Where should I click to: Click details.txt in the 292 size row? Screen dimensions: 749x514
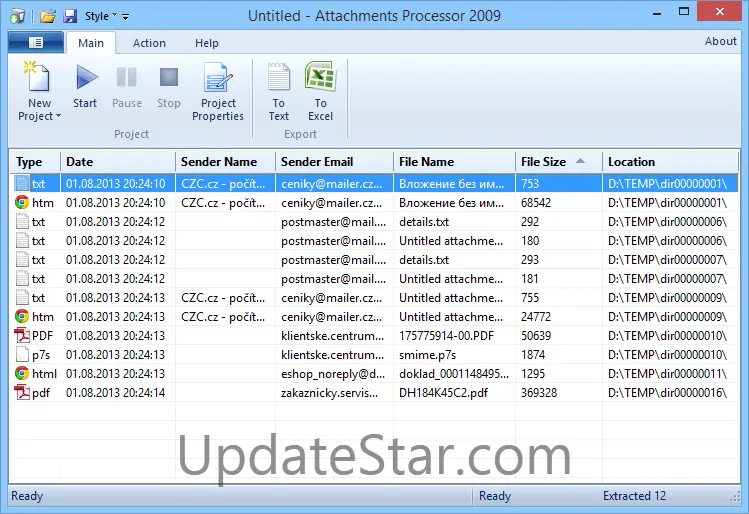pyautogui.click(x=424, y=222)
